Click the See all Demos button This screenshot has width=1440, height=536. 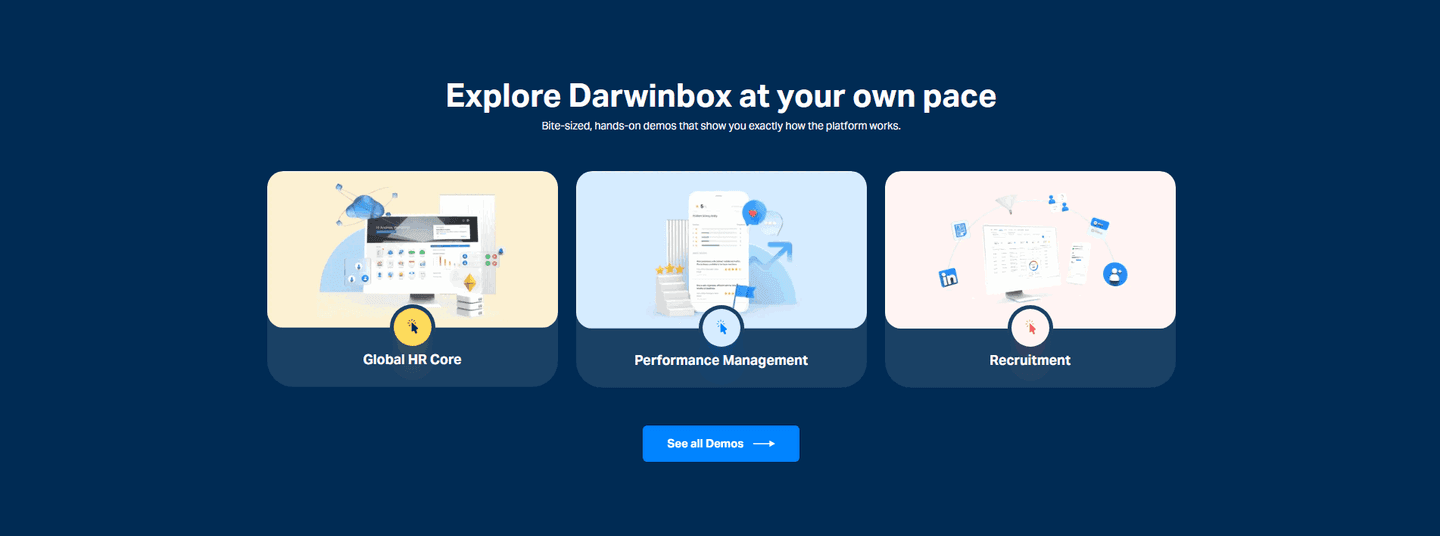coord(721,444)
